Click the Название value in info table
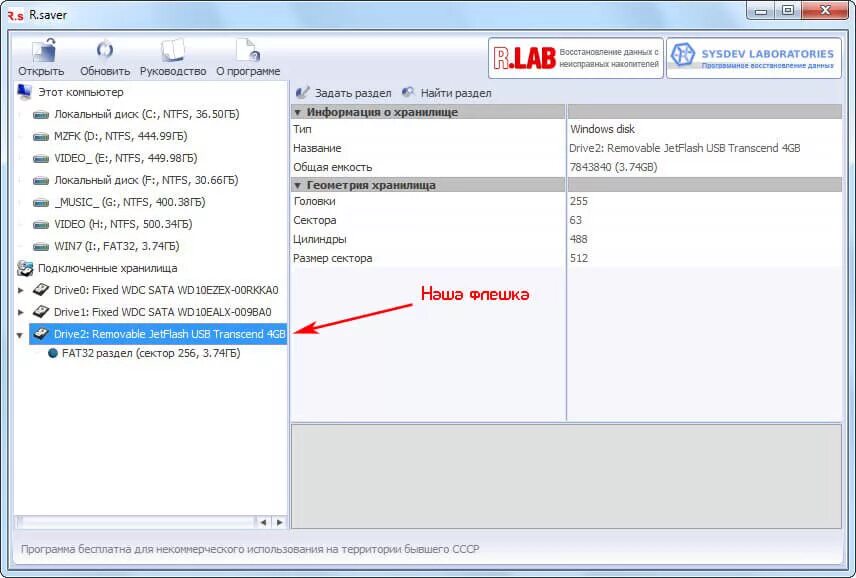Screen dimensions: 856x578 685,148
